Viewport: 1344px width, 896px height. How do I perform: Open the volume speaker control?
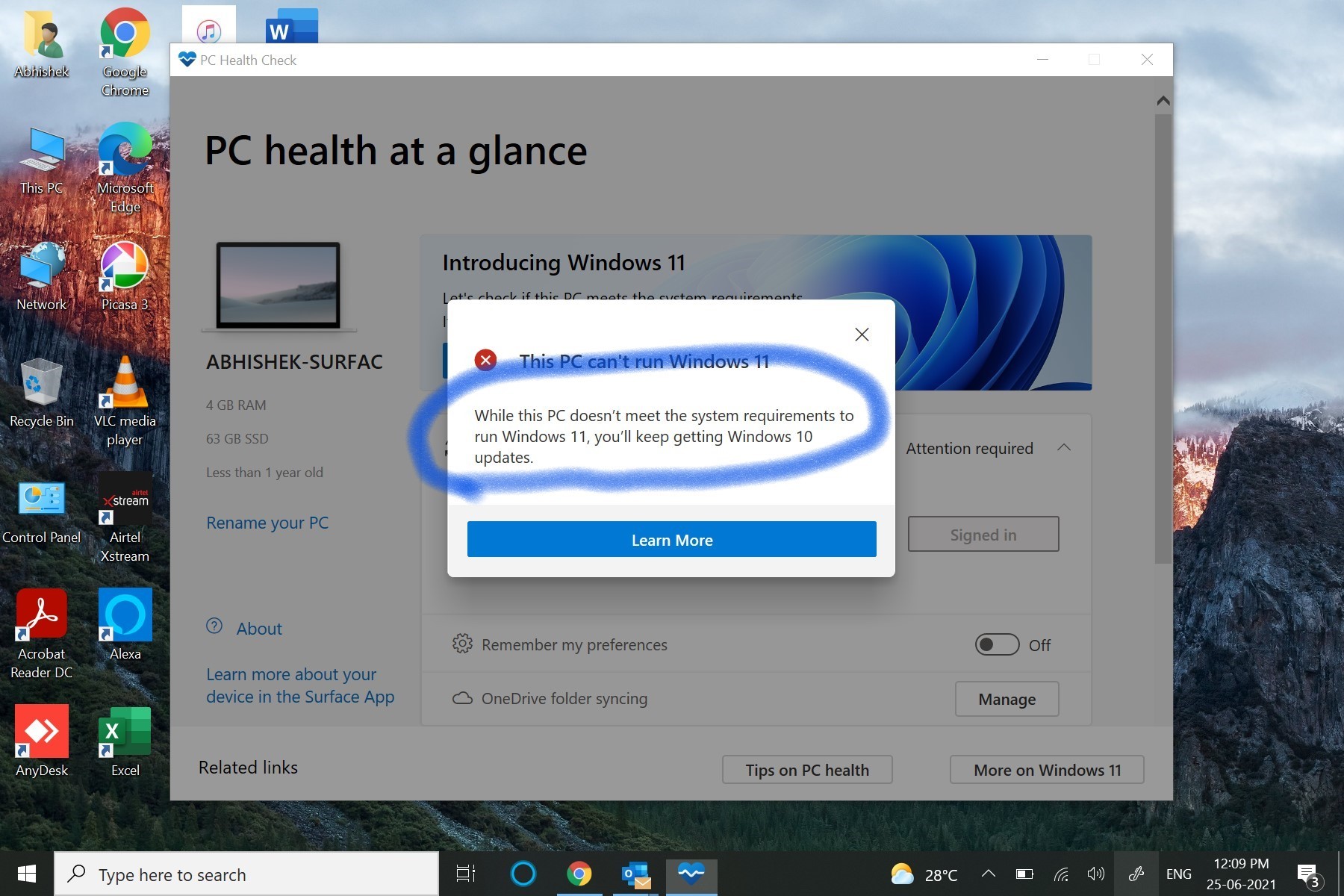(x=1096, y=874)
